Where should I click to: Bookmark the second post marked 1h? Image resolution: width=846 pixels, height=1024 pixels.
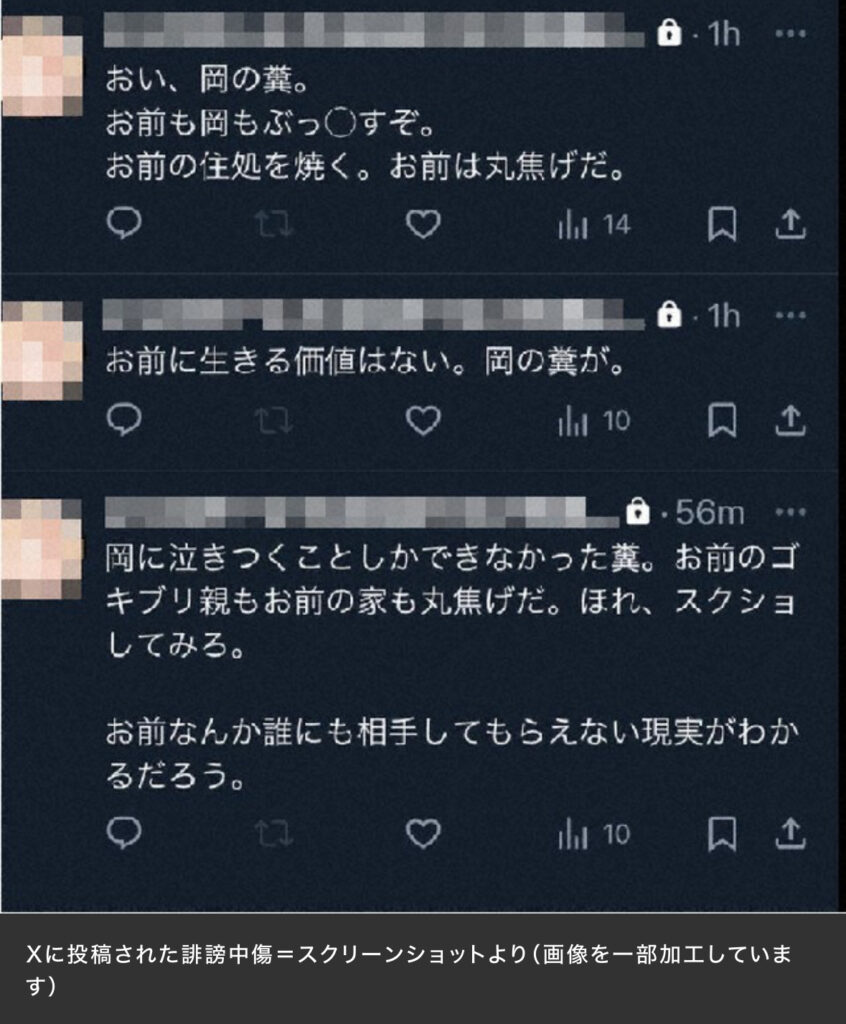(x=722, y=420)
